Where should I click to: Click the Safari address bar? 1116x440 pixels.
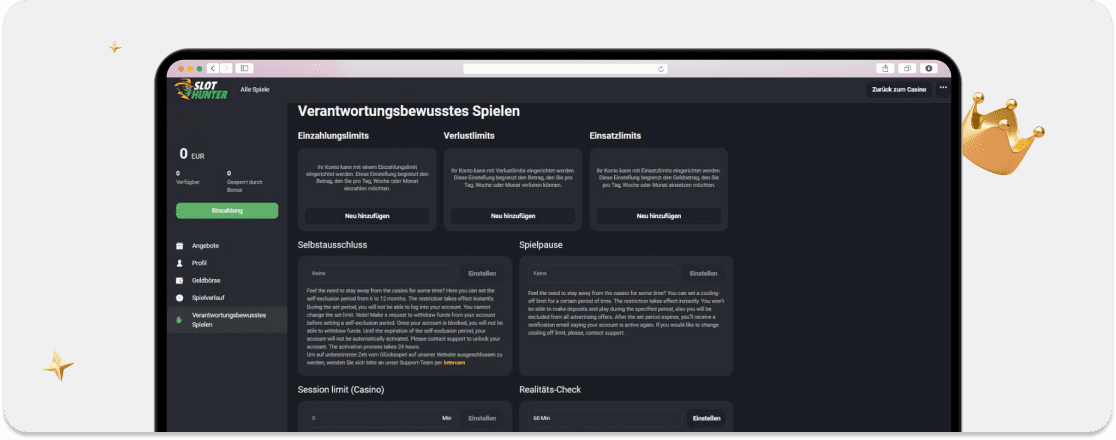[x=565, y=68]
